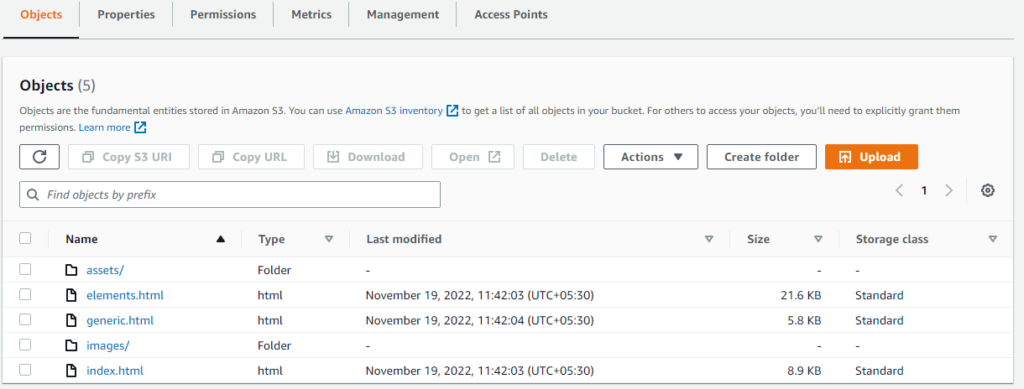Check the box for assets/ folder
Viewport: 1024px width, 389px height.
25,269
